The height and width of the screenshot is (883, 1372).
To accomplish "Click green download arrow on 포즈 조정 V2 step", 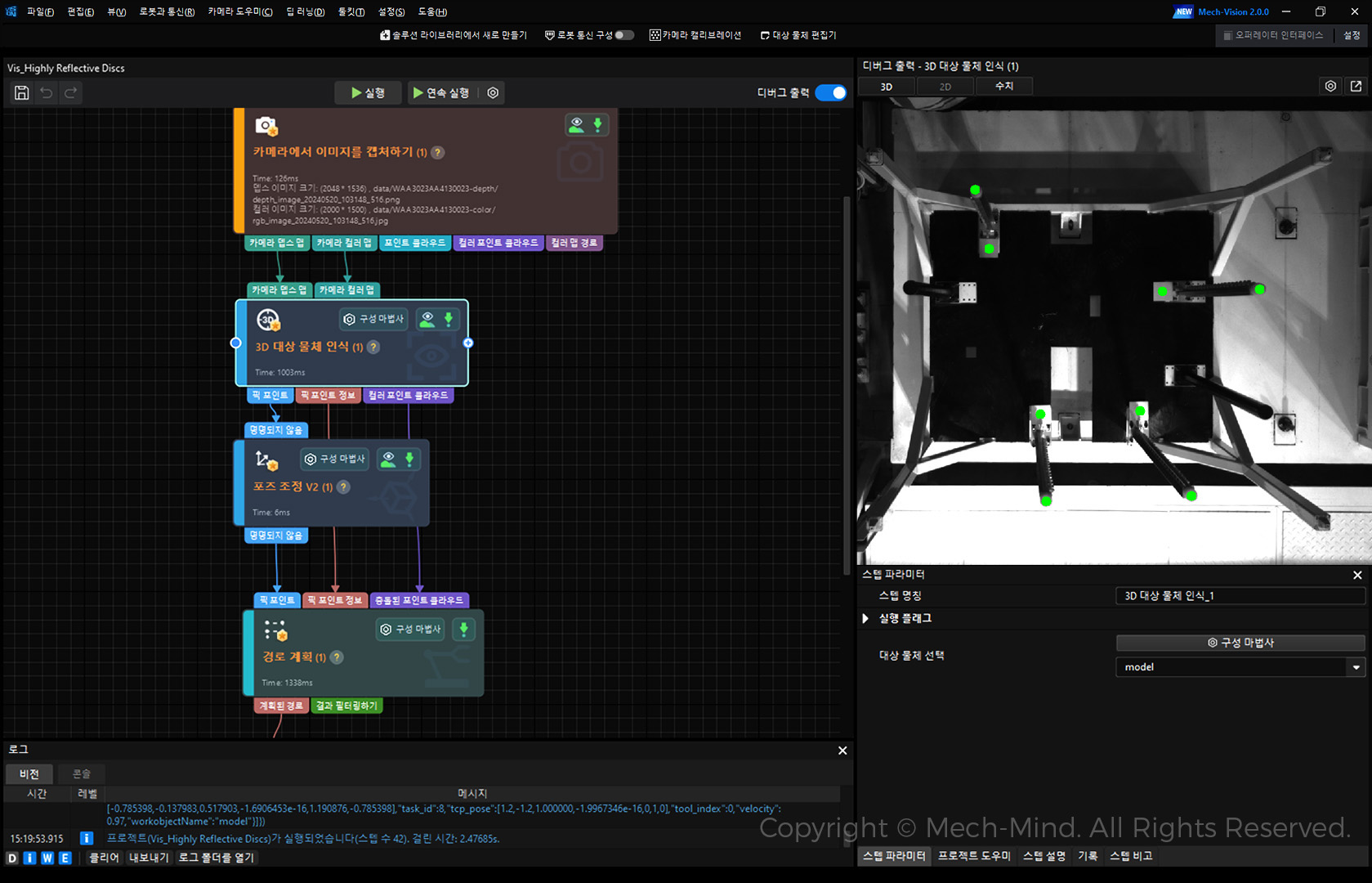I will (409, 459).
